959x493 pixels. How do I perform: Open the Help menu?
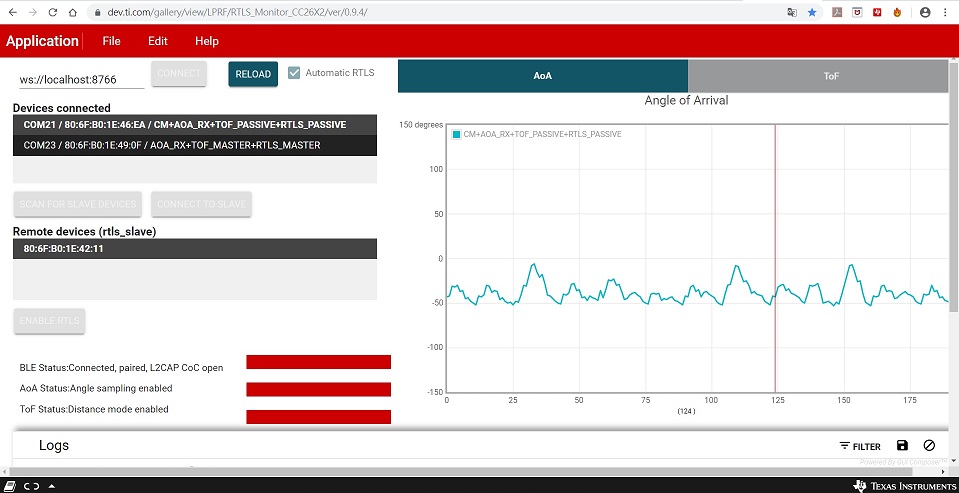click(x=207, y=41)
